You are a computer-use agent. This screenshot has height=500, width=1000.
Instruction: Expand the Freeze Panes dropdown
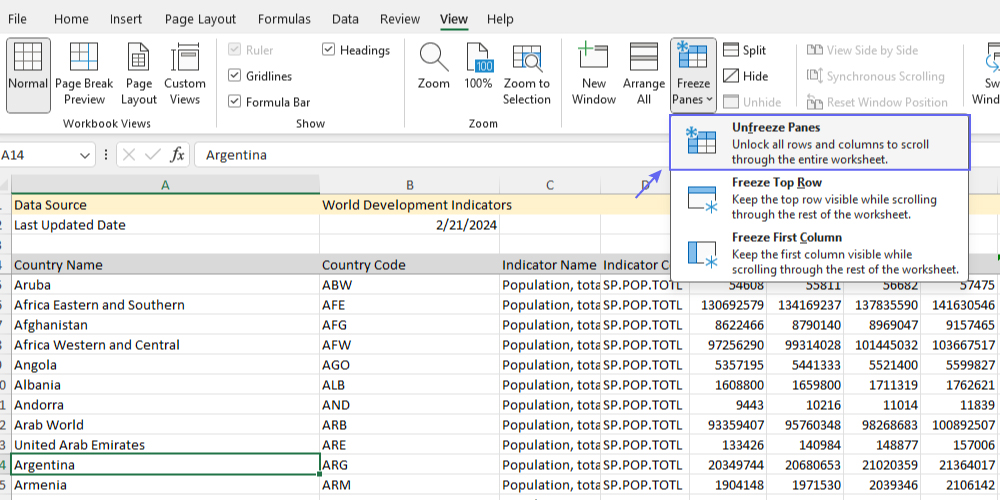pyautogui.click(x=693, y=75)
